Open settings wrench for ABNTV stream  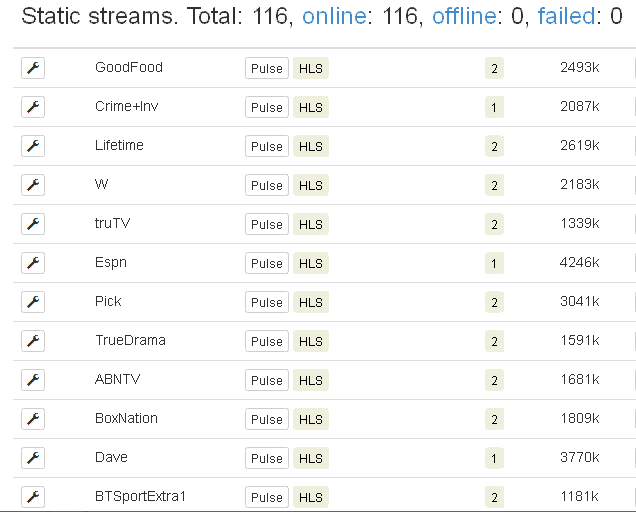point(33,379)
